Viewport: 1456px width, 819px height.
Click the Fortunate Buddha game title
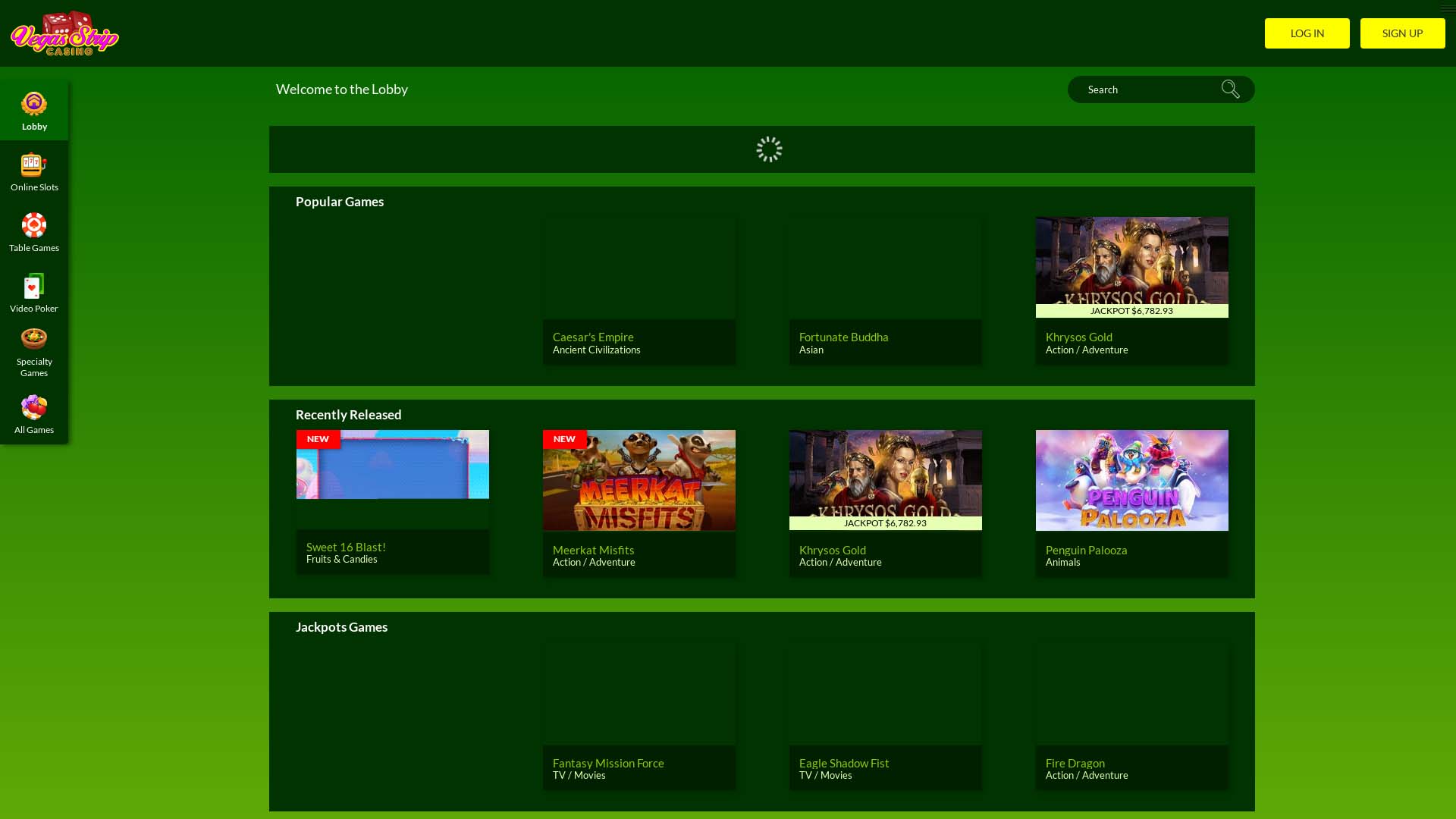click(843, 337)
